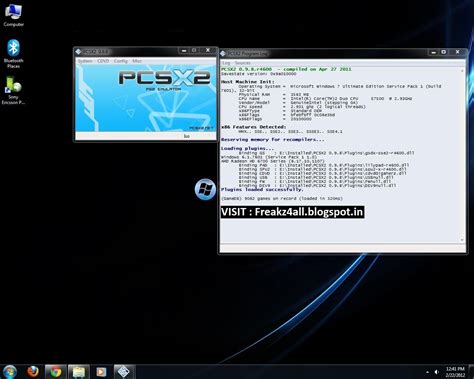The width and height of the screenshot is (474, 379).
Task: Open the Bluetooth Places desktop icon
Action: (x=13, y=54)
